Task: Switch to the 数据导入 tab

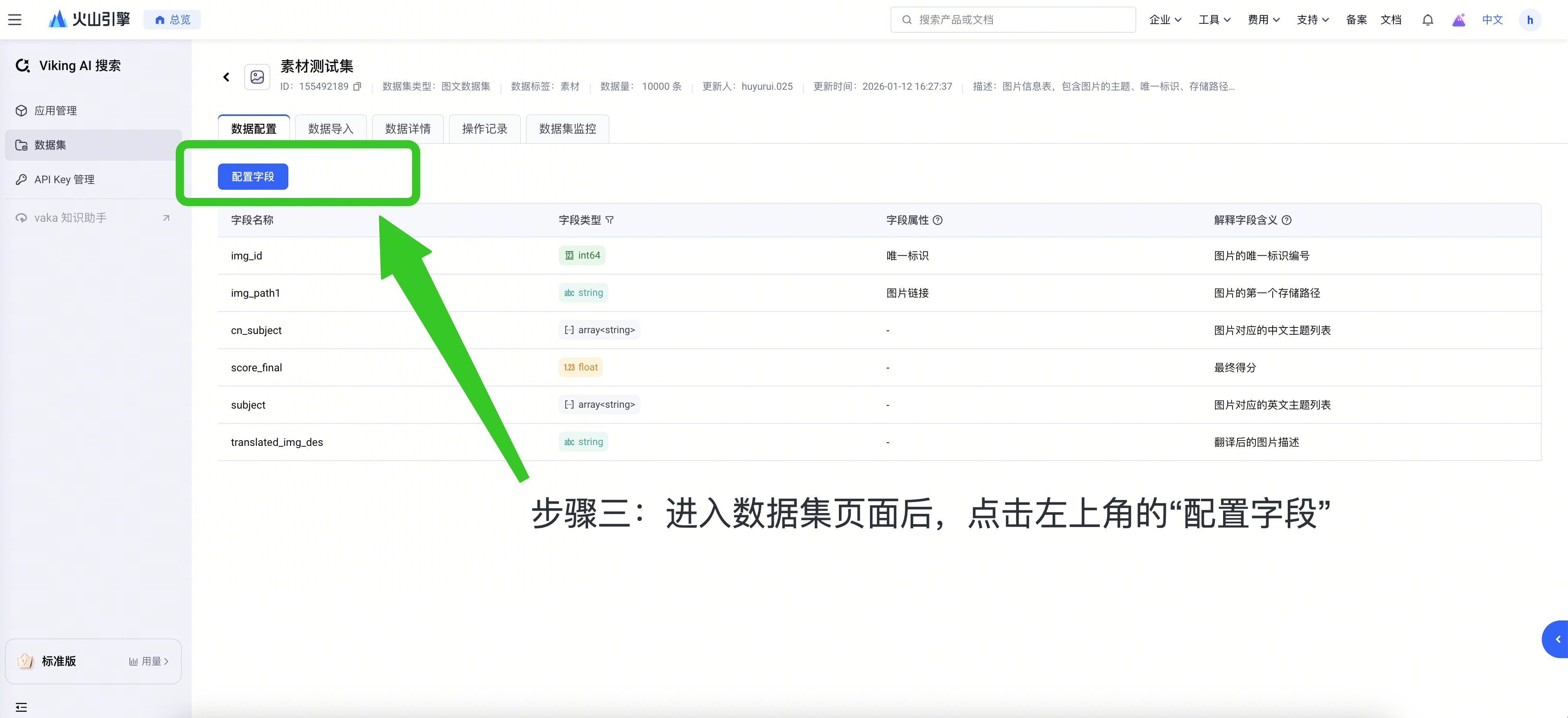Action: pos(331,129)
